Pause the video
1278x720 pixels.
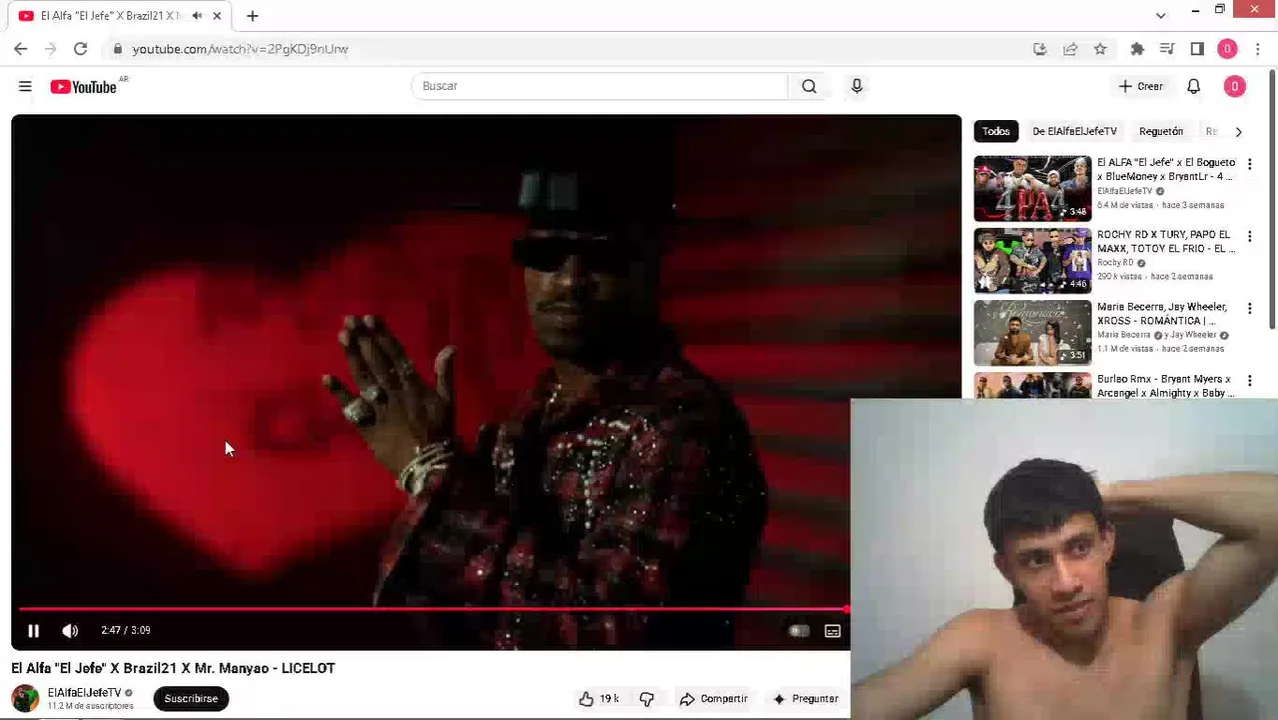(33, 631)
